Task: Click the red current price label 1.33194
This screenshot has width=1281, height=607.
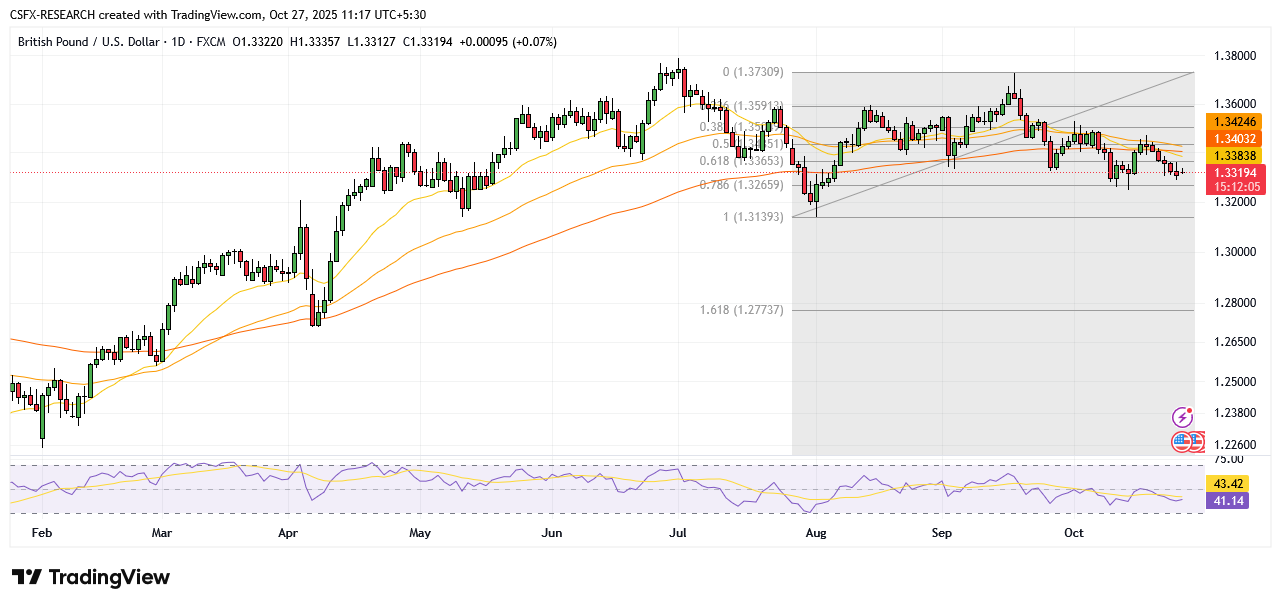Action: point(1238,173)
